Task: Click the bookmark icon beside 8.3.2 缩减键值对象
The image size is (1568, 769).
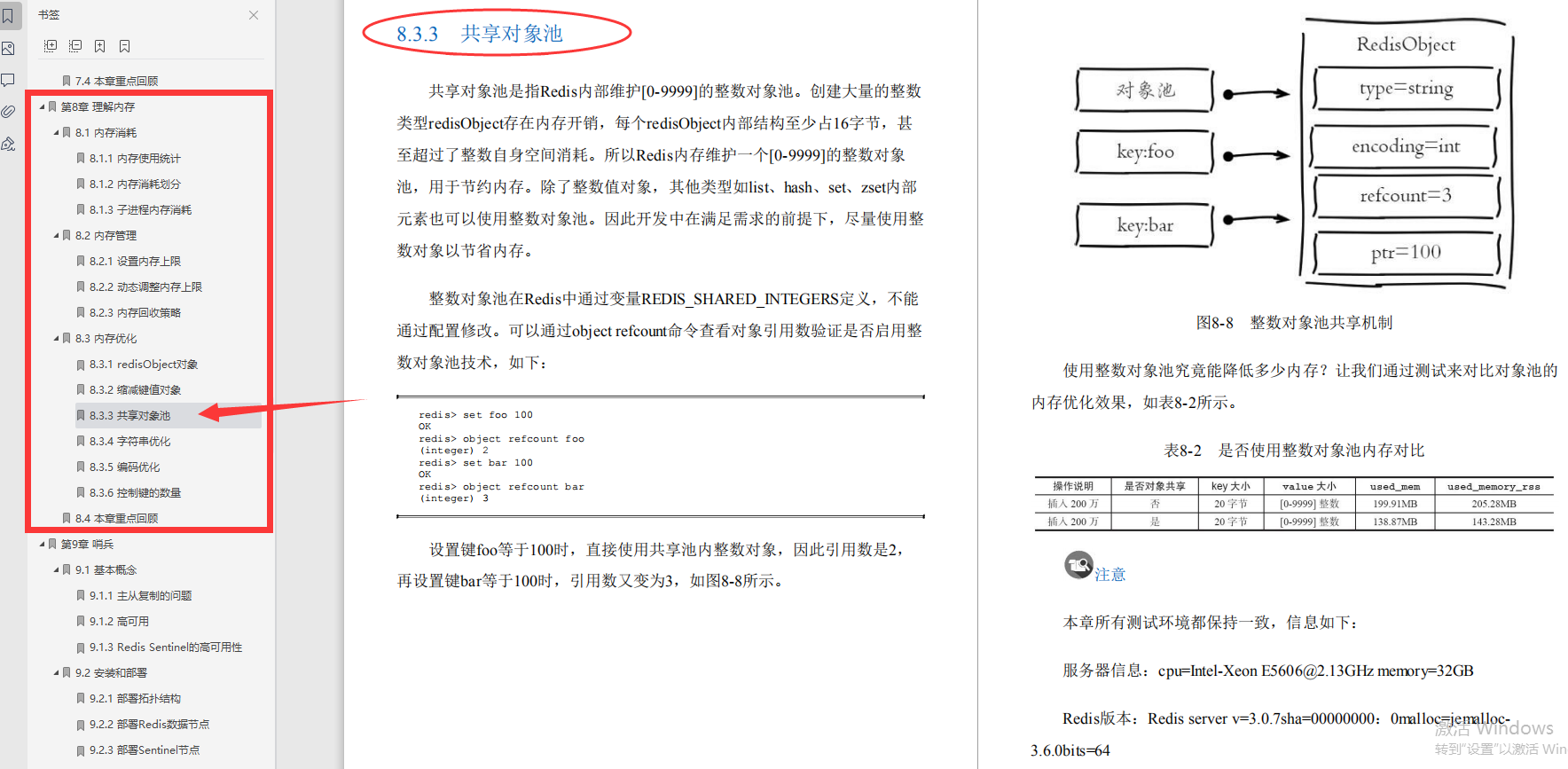Action: pos(81,389)
